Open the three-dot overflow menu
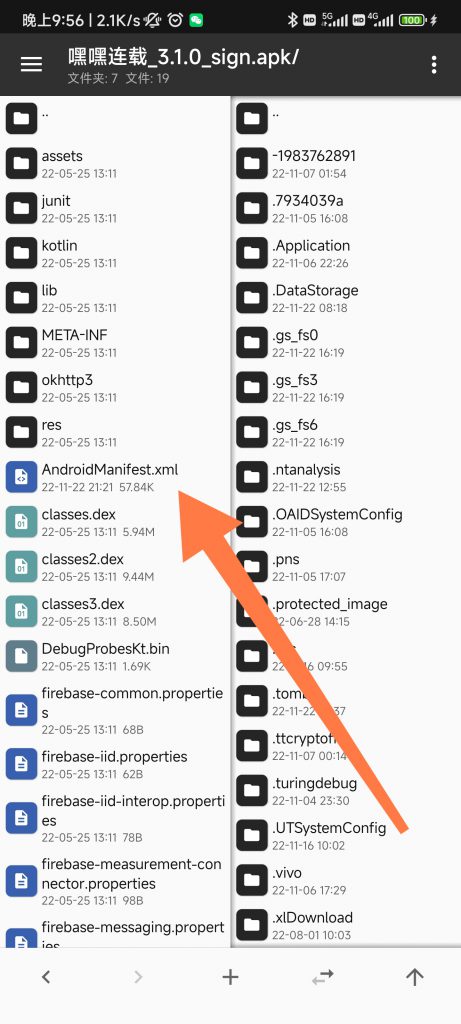Viewport: 461px width, 1024px height. (x=434, y=64)
